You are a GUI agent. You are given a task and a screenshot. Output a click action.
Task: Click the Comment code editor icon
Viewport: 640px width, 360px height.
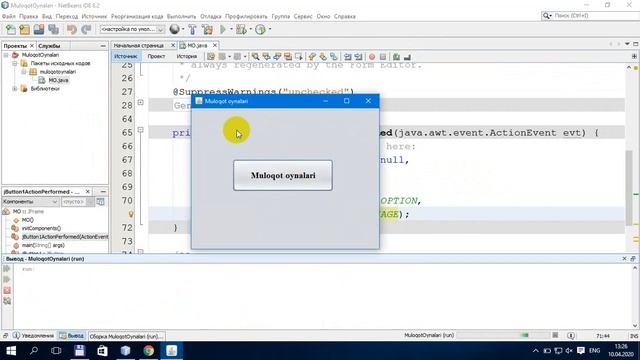pyautogui.click(x=396, y=56)
